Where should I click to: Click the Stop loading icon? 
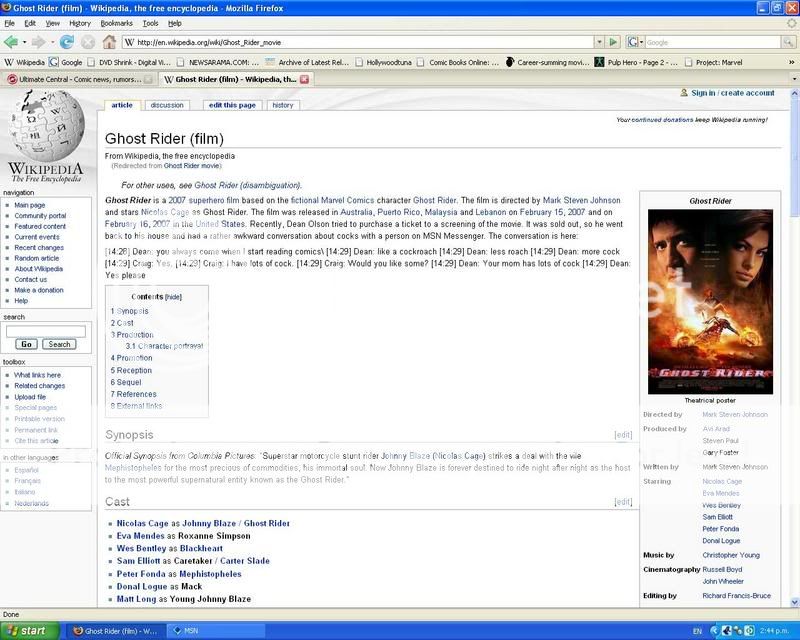point(88,42)
